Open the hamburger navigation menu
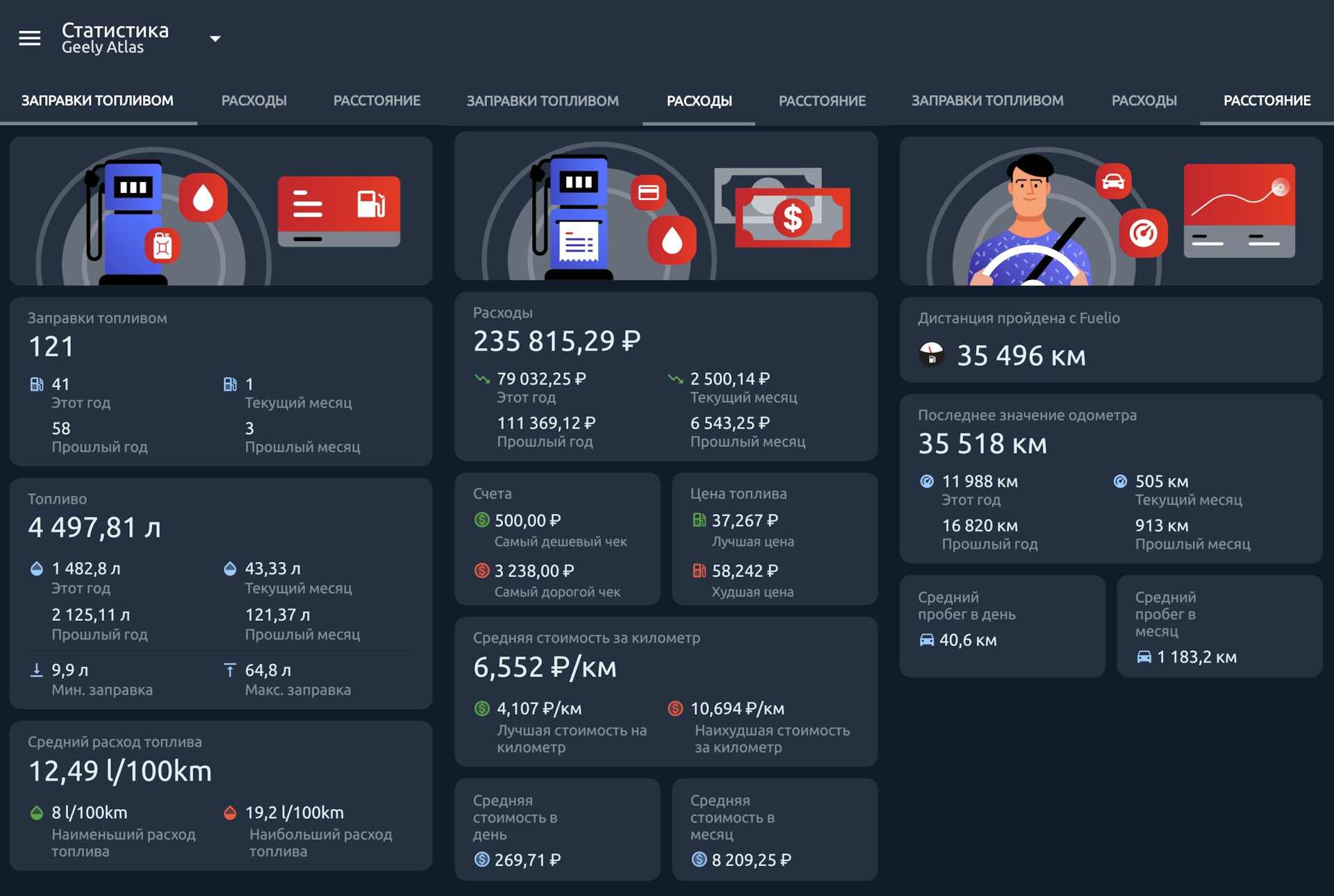The height and width of the screenshot is (896, 1334). coord(29,38)
